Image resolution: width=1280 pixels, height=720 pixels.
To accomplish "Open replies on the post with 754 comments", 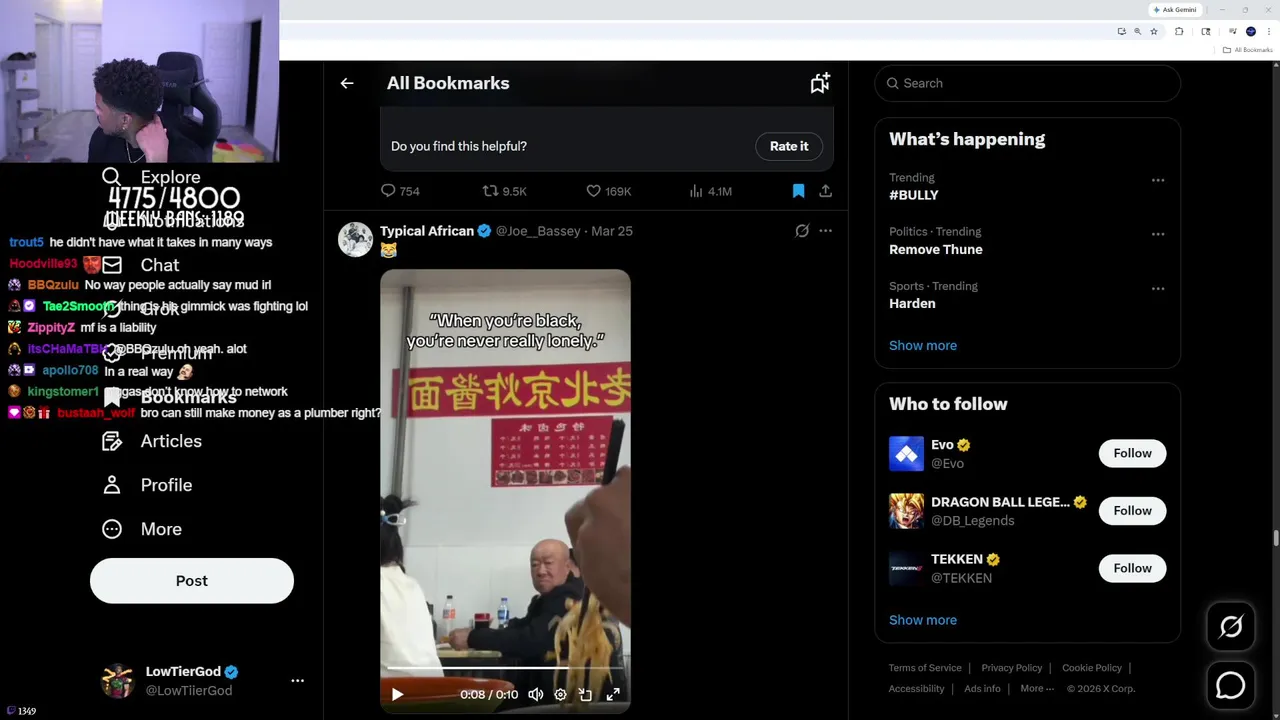I will [400, 191].
